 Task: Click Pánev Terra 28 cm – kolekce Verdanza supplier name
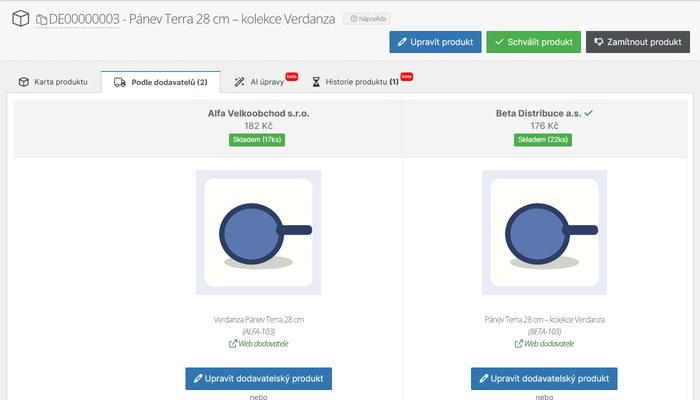pyautogui.click(x=544, y=320)
